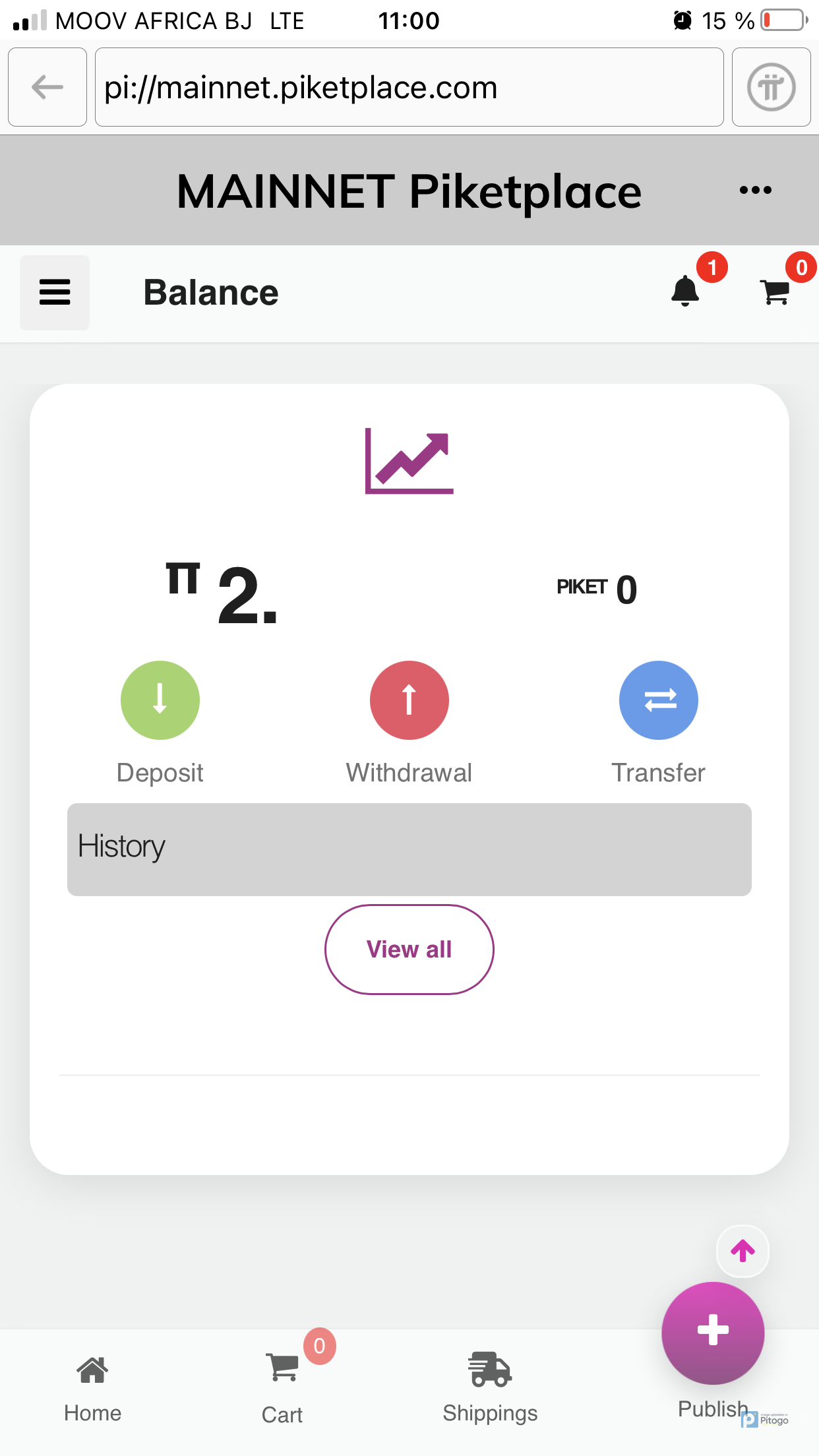The width and height of the screenshot is (819, 1456).
Task: Tap the Pi Network browser icon
Action: tap(771, 87)
